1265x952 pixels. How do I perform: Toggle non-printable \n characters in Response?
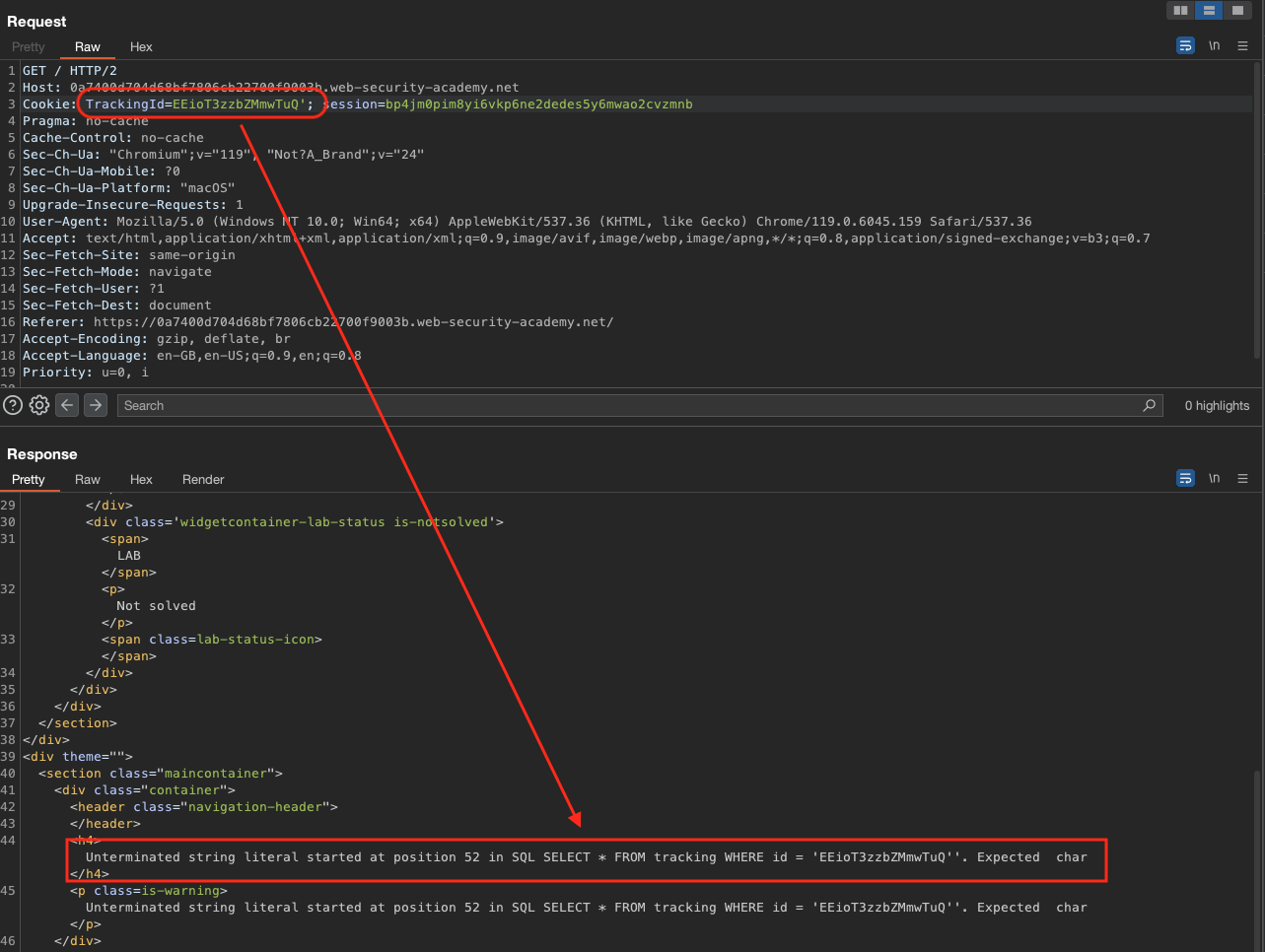(x=1214, y=479)
